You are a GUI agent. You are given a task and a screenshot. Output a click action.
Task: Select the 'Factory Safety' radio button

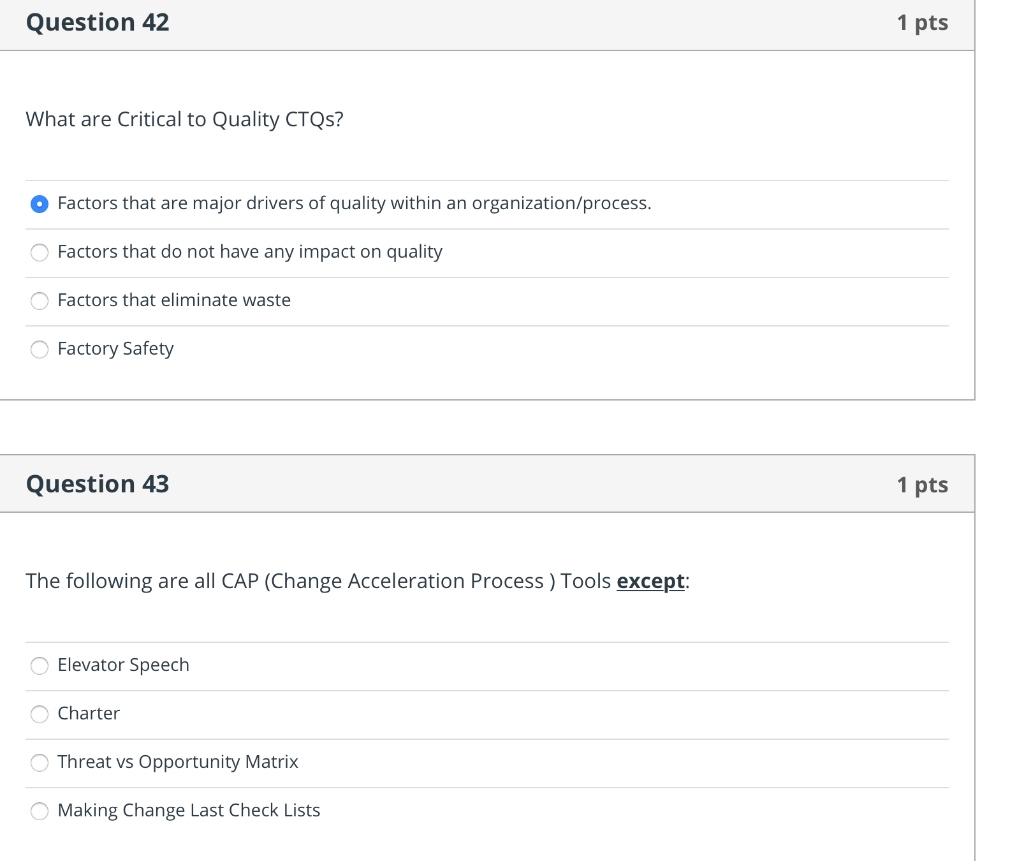39,349
